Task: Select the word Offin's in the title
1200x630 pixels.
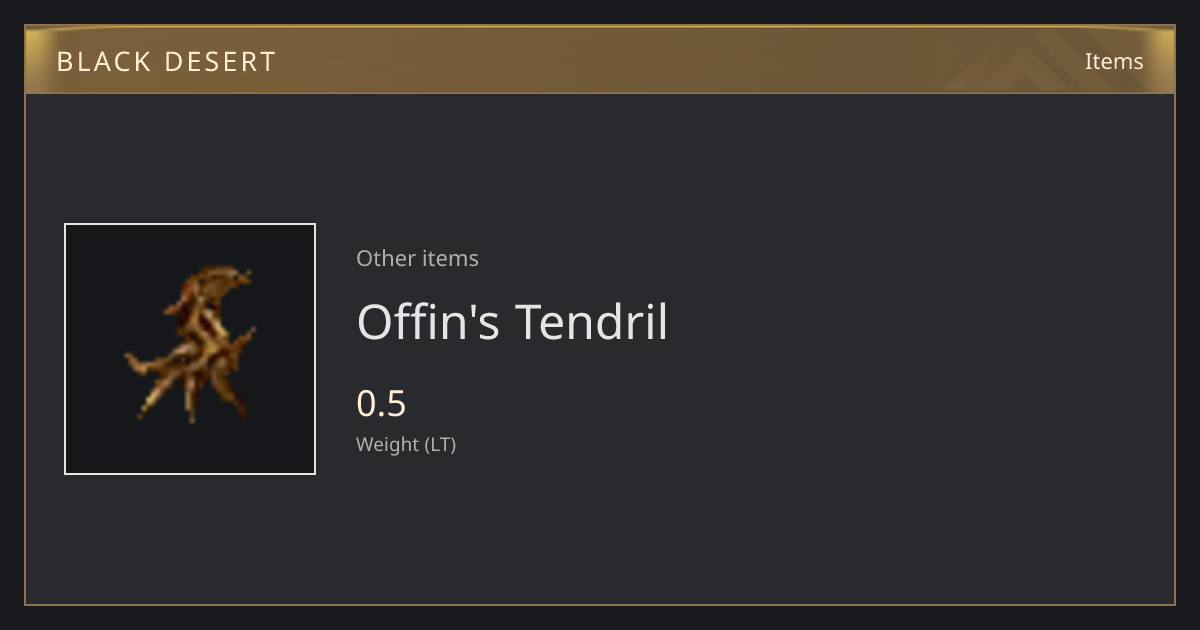Action: click(x=428, y=322)
